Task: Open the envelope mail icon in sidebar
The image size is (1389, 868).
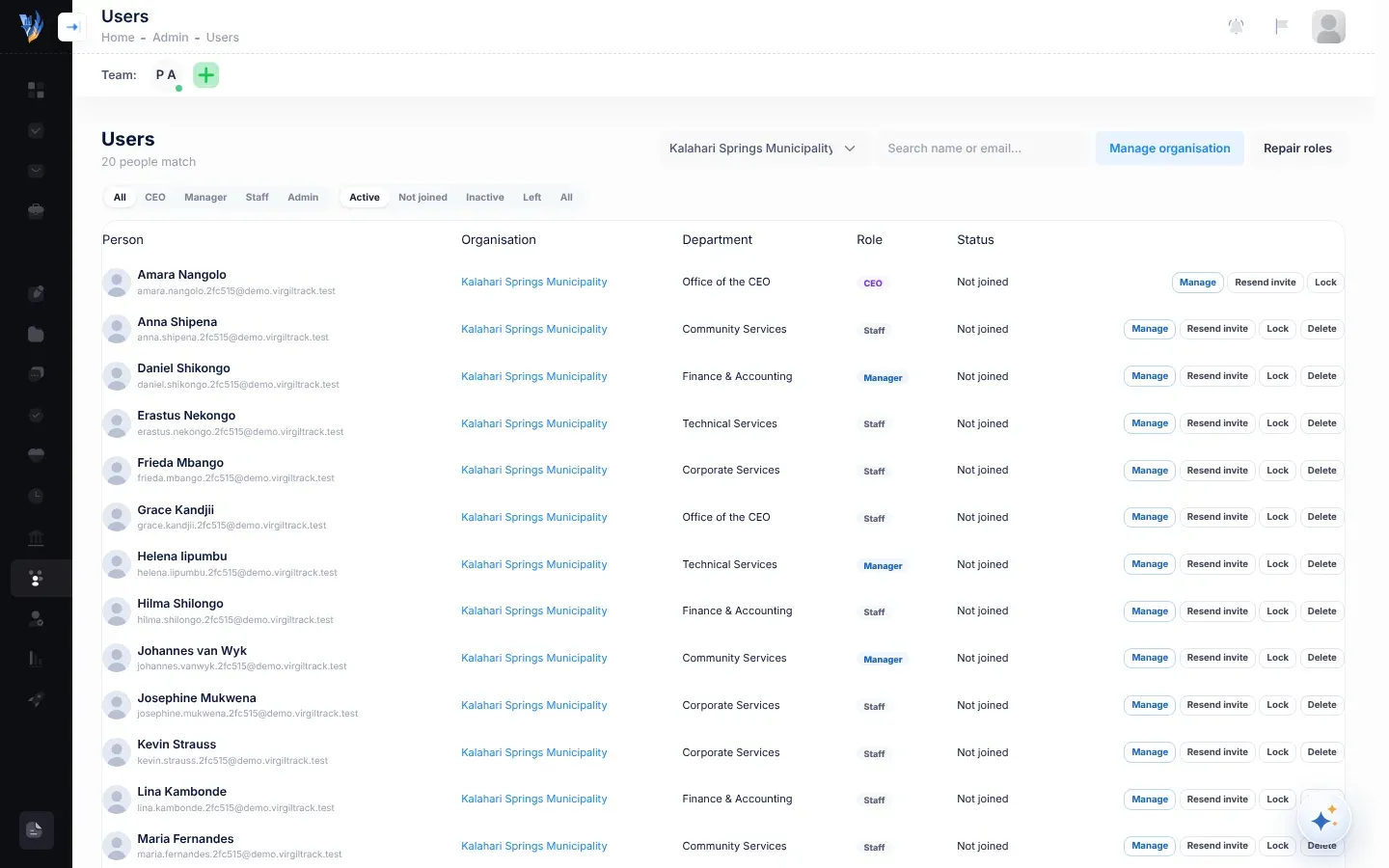Action: [x=36, y=171]
